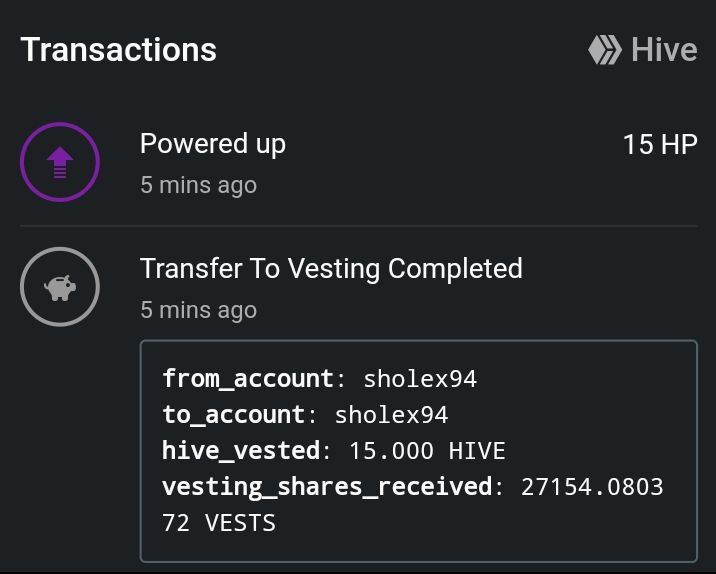Click the Powered up 5 mins ago timestamp
Screen dimensions: 716x574
click(x=199, y=185)
